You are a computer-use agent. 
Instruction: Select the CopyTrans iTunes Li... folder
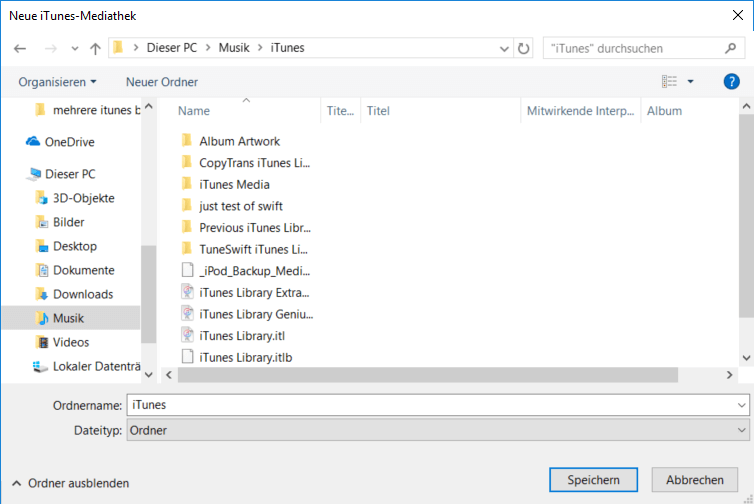coord(246,163)
